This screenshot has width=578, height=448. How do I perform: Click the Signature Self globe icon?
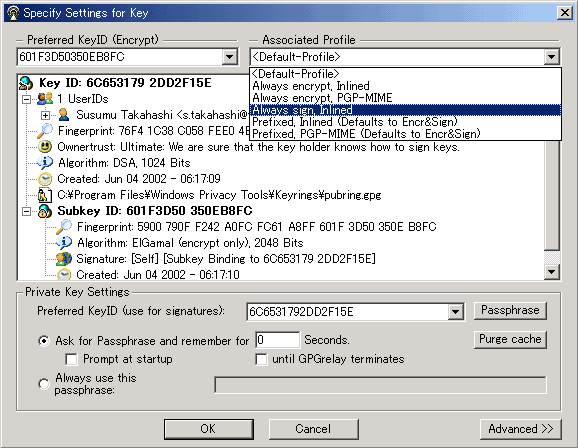(x=64, y=259)
